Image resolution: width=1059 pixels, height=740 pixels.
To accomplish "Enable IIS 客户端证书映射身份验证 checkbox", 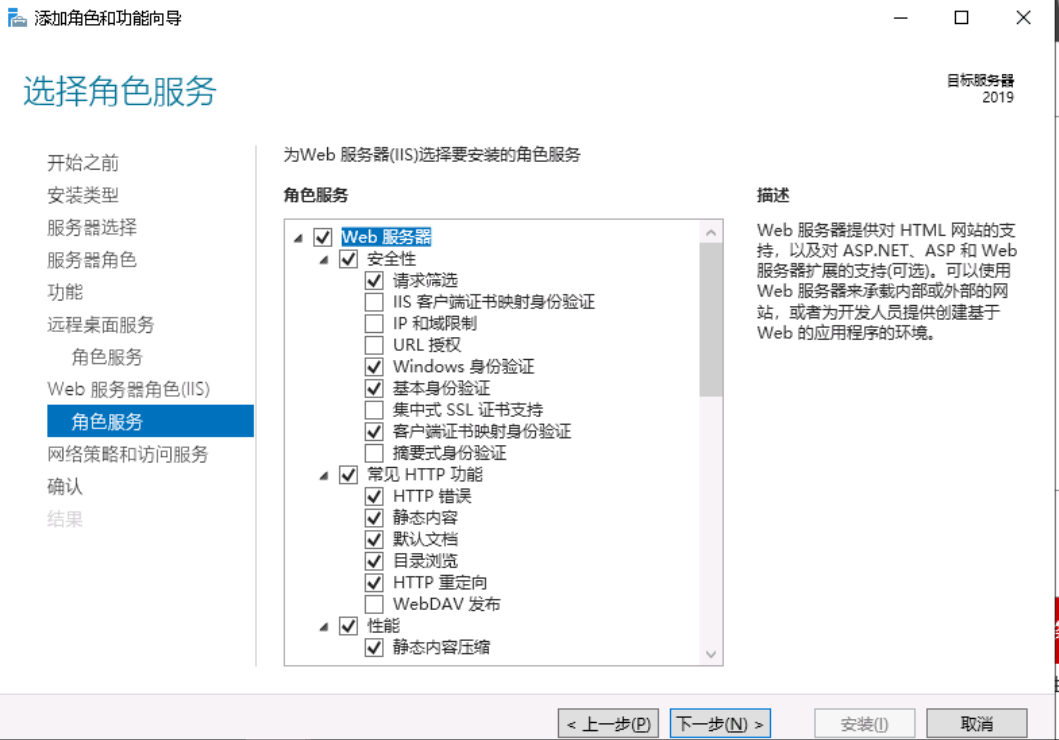I will point(374,302).
